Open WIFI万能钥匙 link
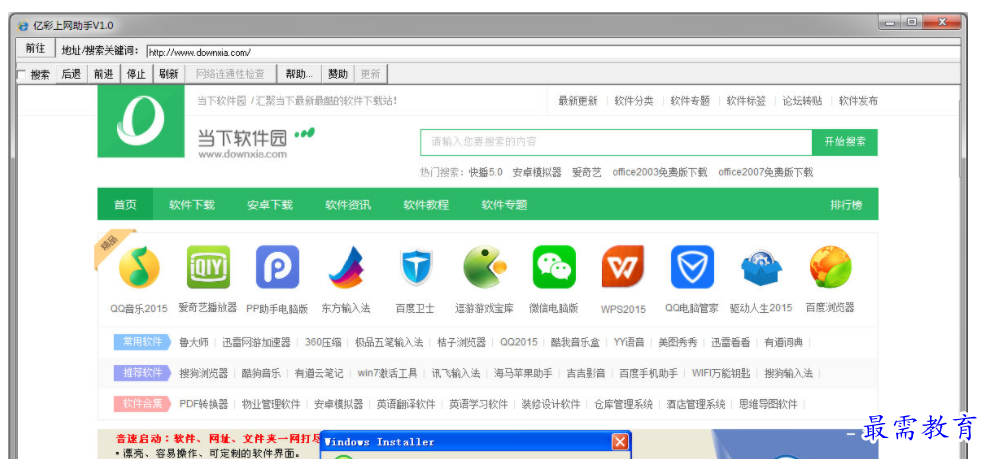The width and height of the screenshot is (985, 459). tap(721, 373)
